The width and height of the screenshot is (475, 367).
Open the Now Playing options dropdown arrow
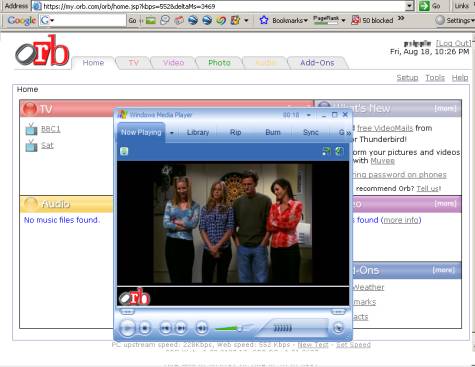tap(172, 133)
